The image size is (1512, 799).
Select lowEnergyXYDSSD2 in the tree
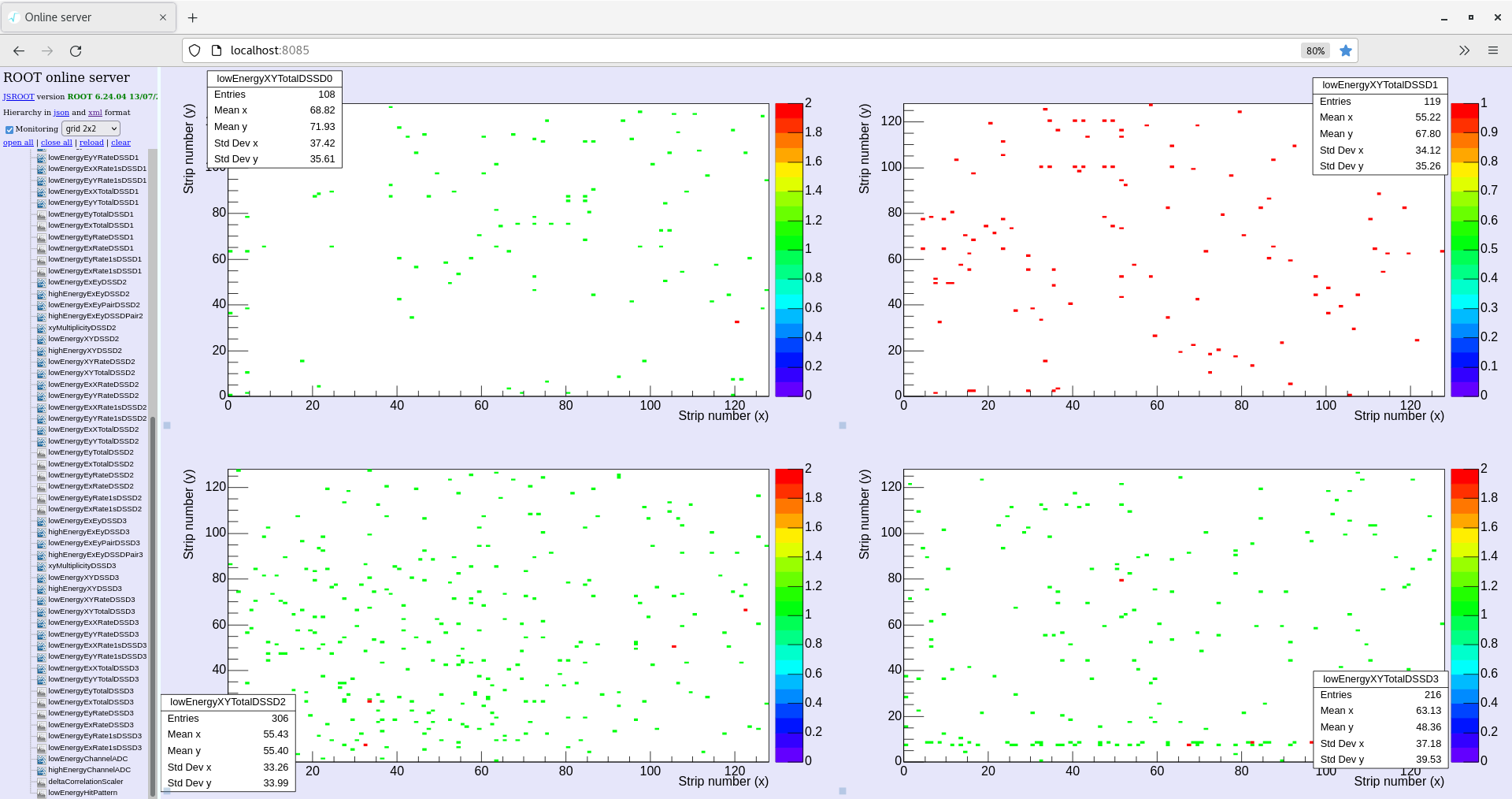(x=83, y=339)
